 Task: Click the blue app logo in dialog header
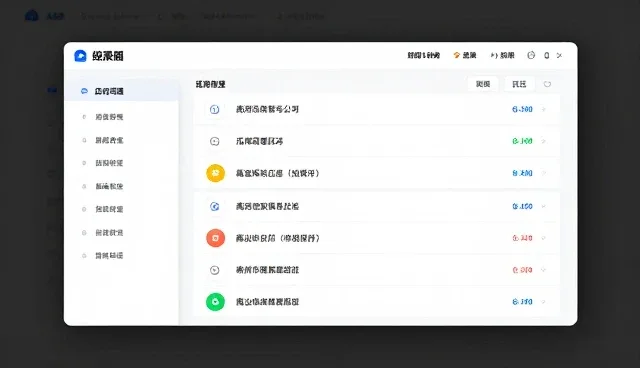(80, 56)
